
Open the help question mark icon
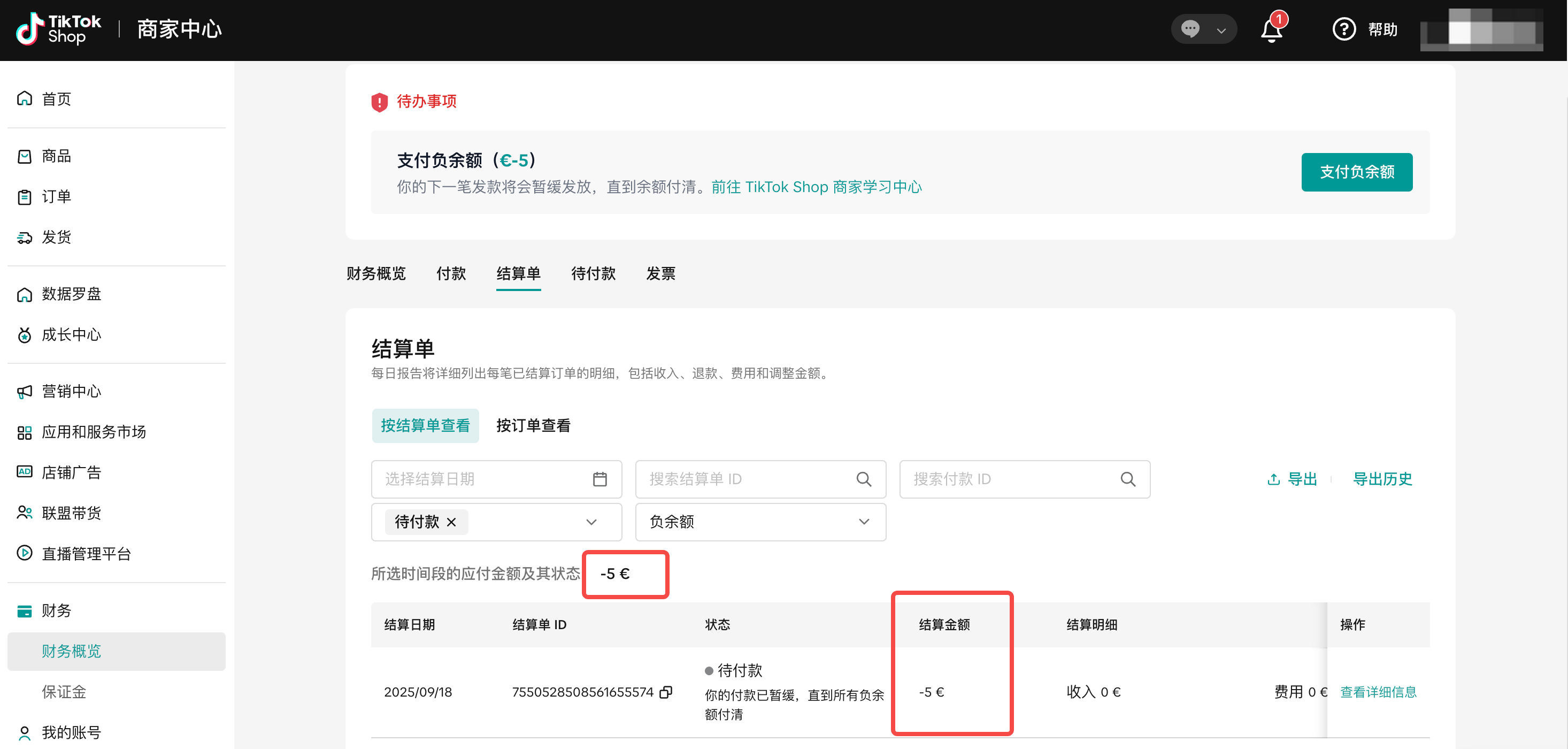point(1343,29)
